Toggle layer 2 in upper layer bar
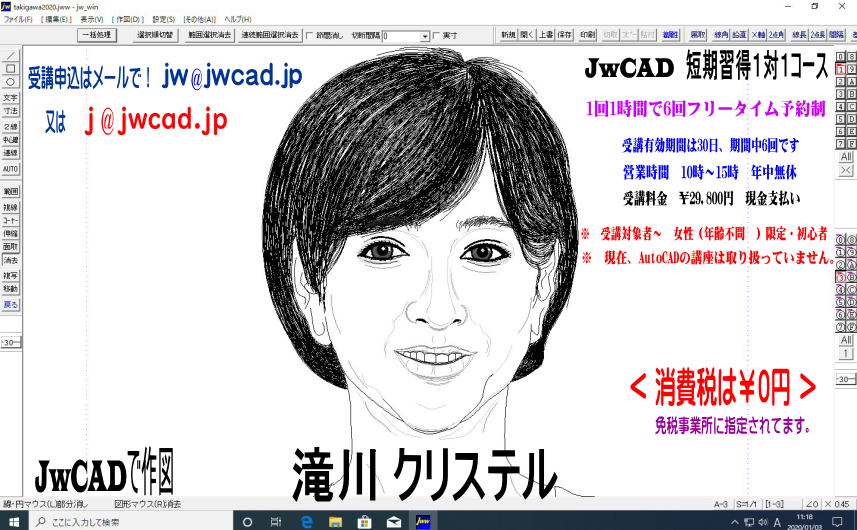857x530 pixels. [x=841, y=81]
